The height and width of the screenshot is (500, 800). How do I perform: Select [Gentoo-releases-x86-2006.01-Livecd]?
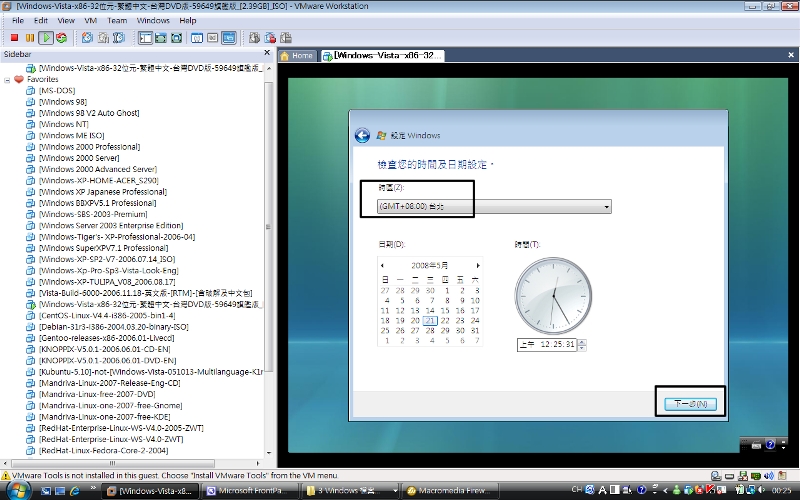107,338
